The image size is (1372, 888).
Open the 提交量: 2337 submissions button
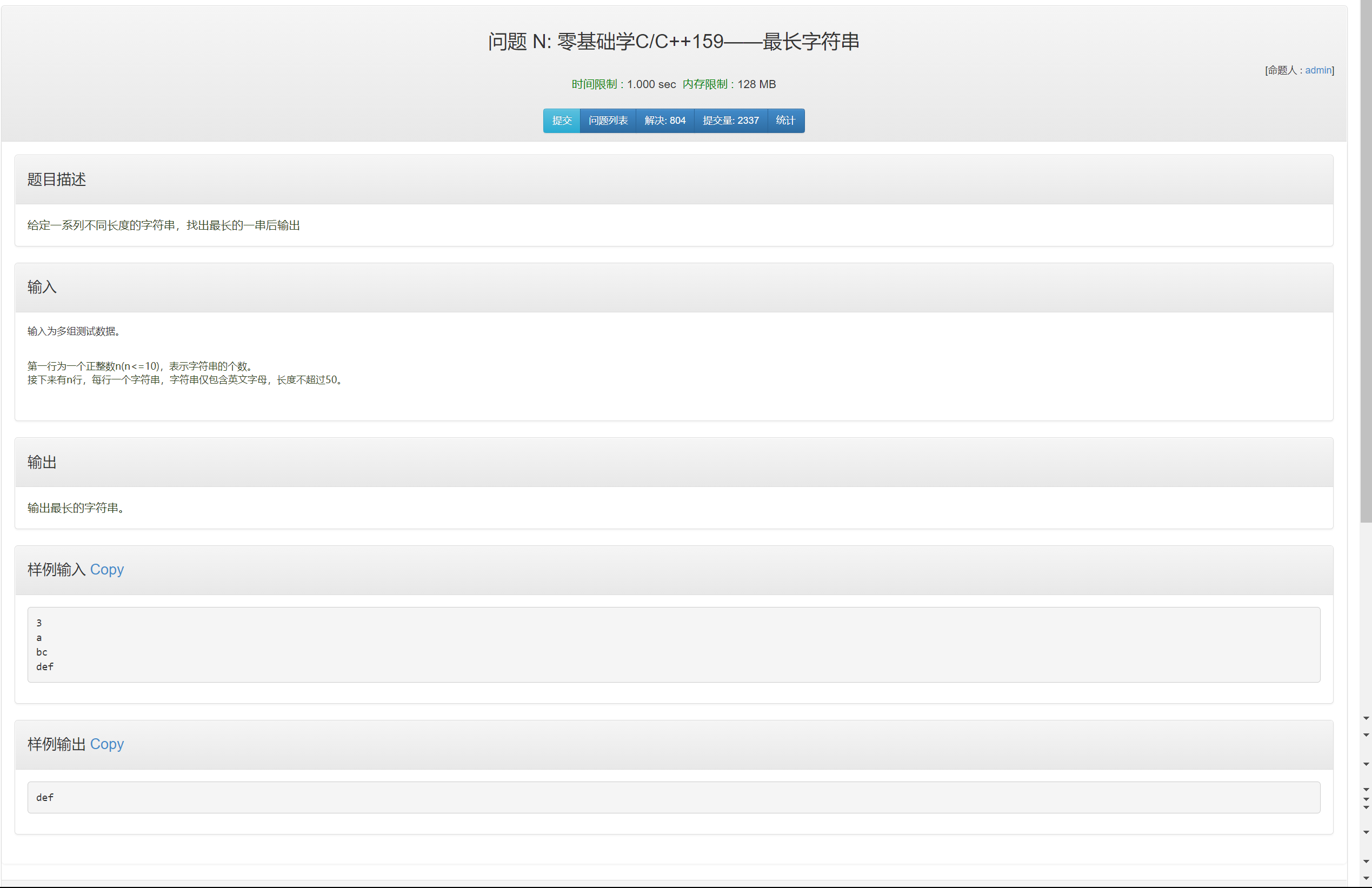[730, 121]
